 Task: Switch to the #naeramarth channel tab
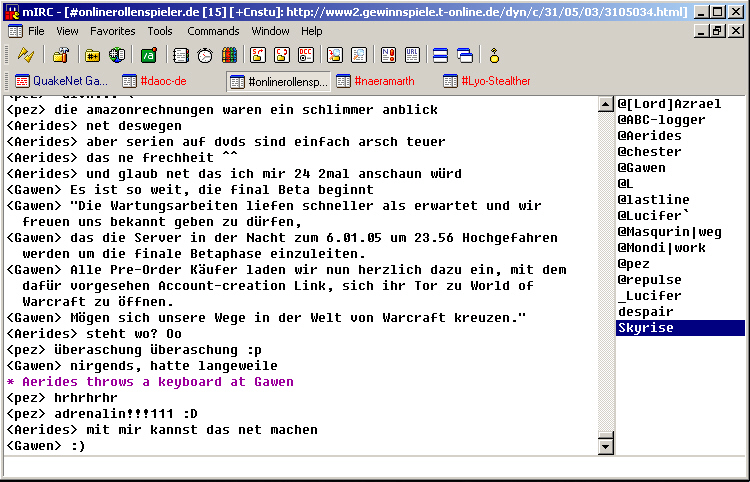(375, 81)
